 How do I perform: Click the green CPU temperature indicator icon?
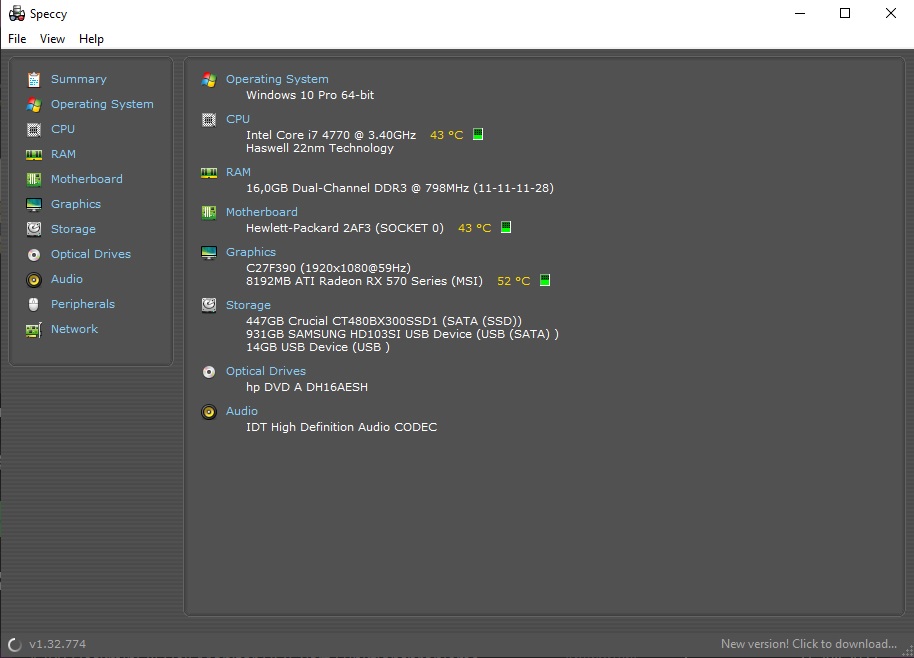pyautogui.click(x=478, y=134)
